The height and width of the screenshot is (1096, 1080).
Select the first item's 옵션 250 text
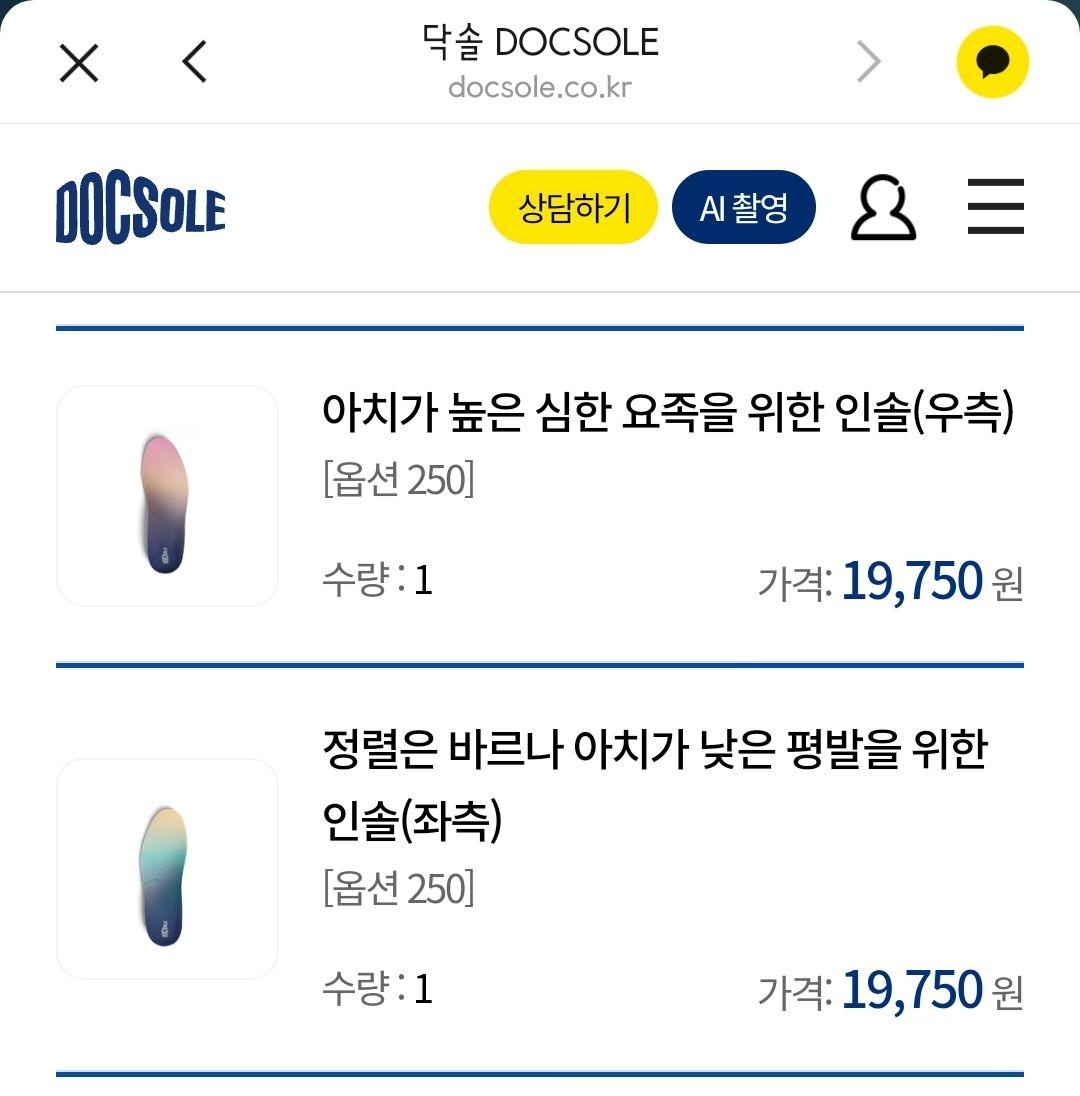[x=398, y=479]
